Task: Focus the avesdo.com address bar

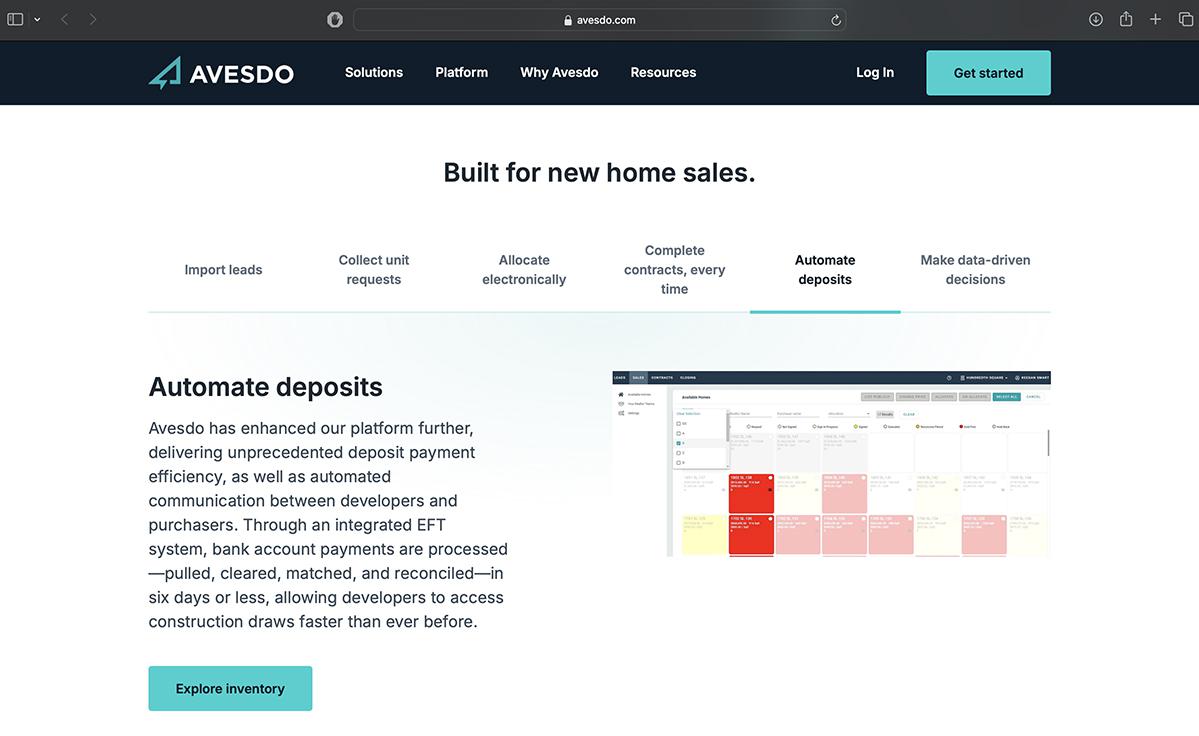Action: point(600,20)
